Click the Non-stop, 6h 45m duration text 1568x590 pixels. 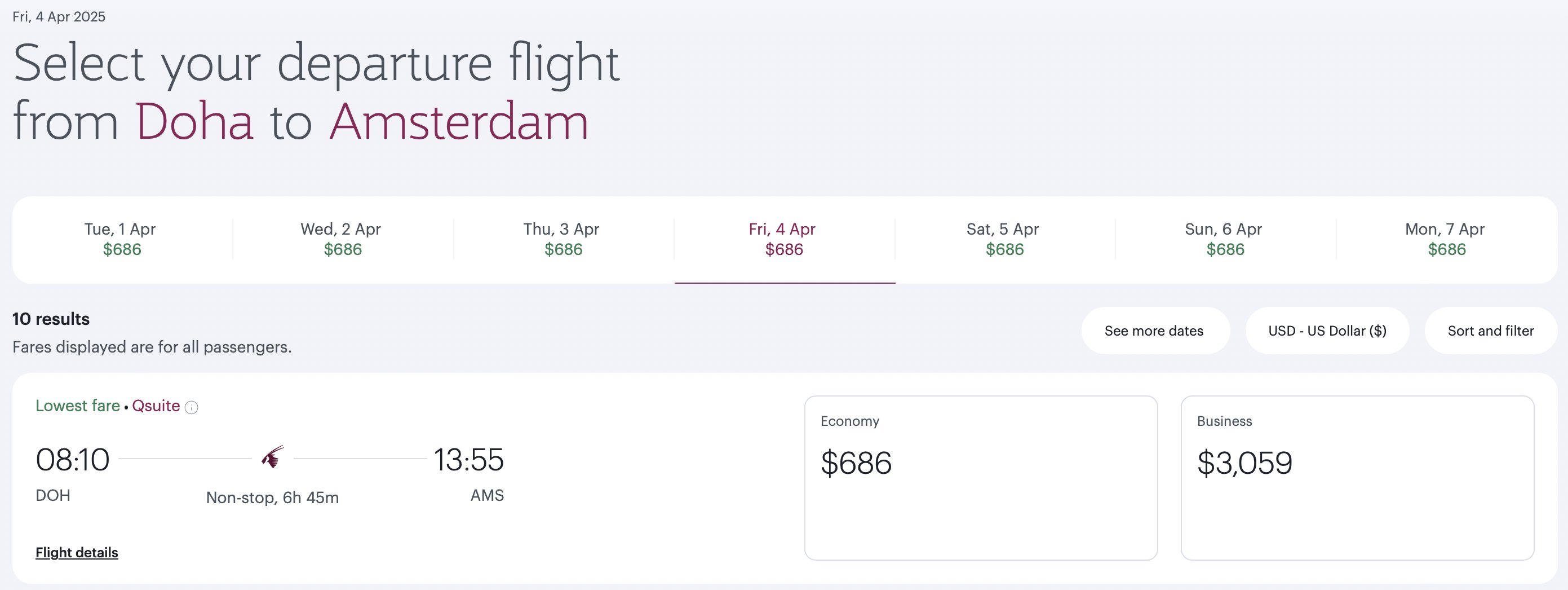coord(272,497)
